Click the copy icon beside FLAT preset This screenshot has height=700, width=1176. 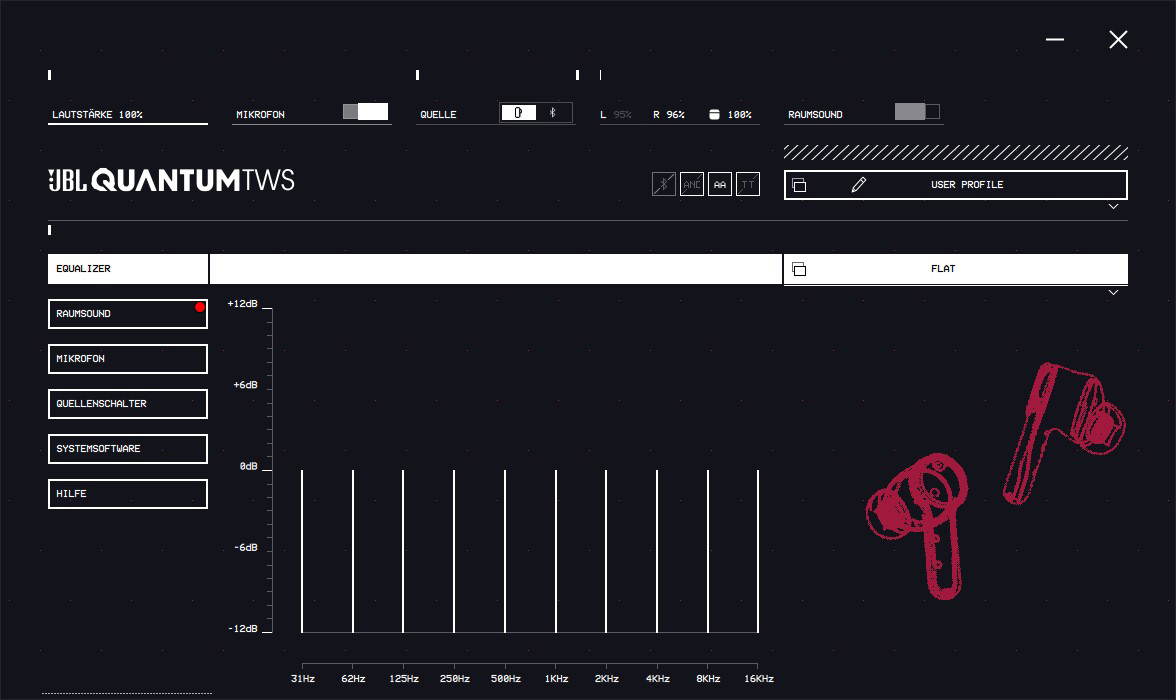[x=800, y=269]
